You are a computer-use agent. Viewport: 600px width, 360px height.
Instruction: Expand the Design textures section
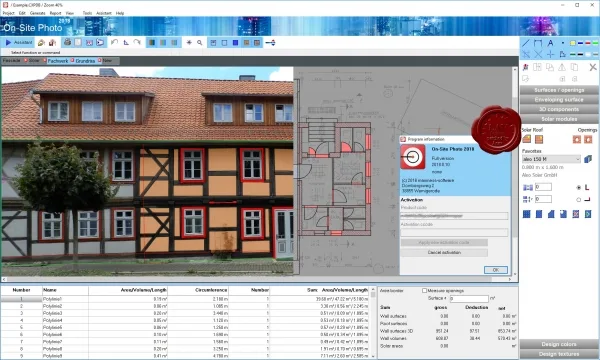(559, 354)
